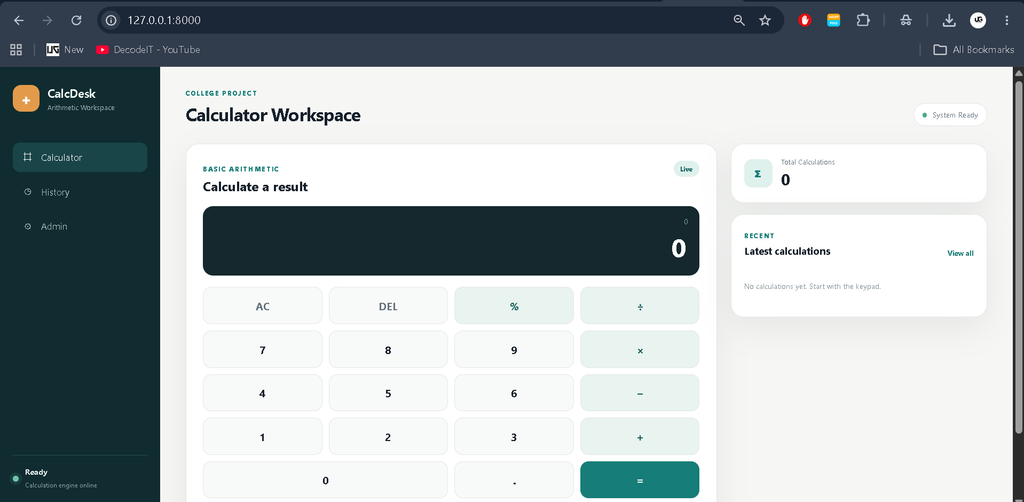Open Chrome three-dot menu

click(x=1006, y=20)
